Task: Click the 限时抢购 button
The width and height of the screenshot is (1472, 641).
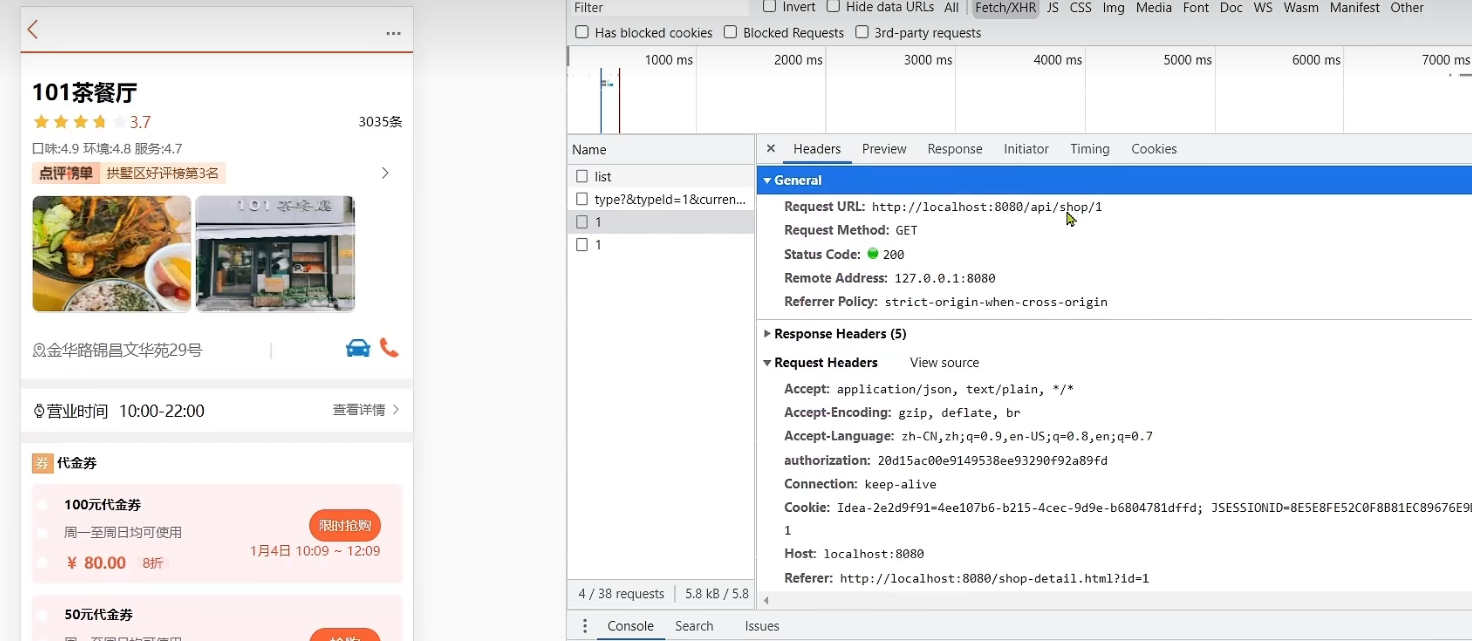Action: (345, 526)
